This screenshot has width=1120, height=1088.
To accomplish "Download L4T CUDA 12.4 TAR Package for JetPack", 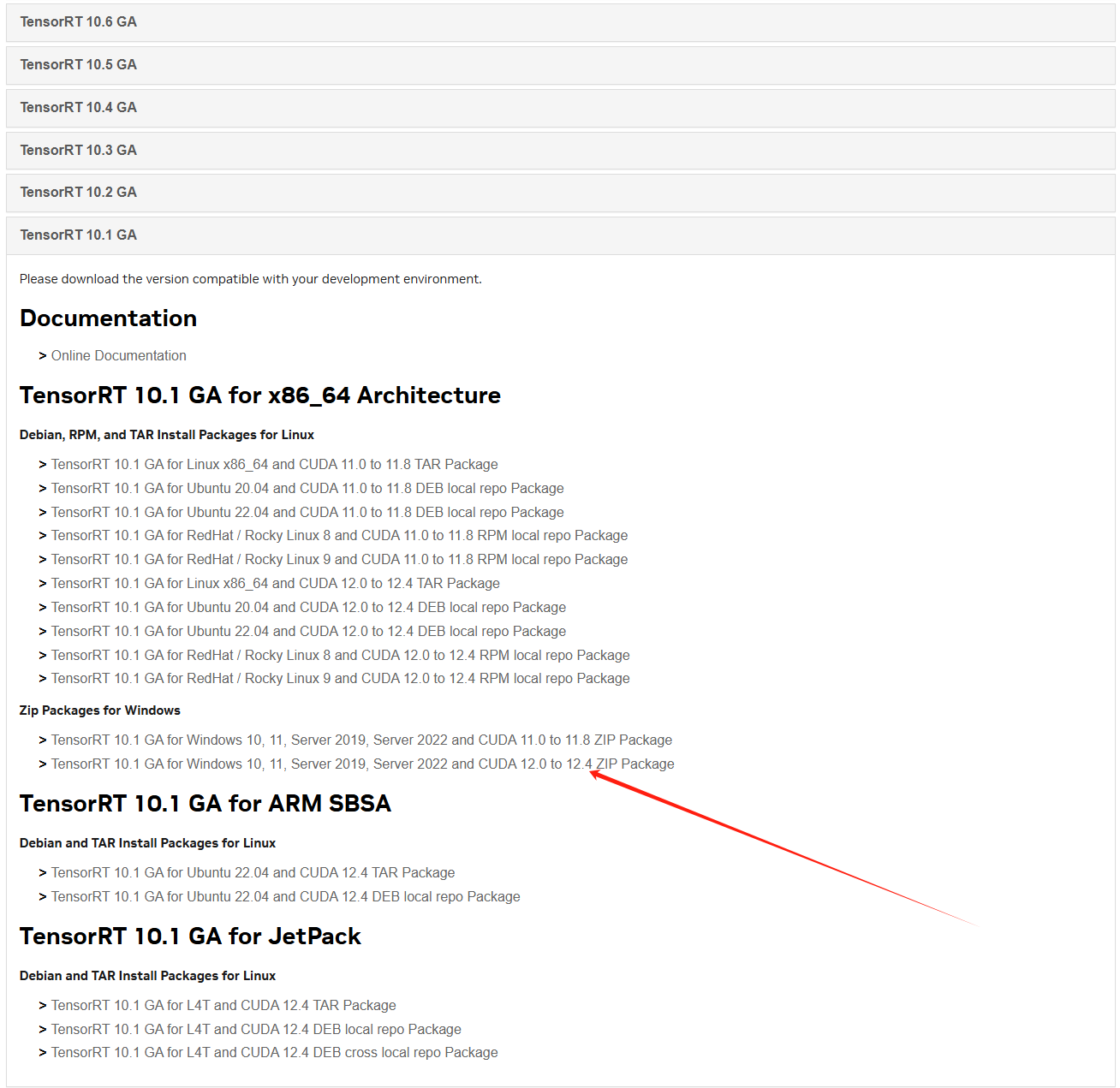I will 223,1006.
